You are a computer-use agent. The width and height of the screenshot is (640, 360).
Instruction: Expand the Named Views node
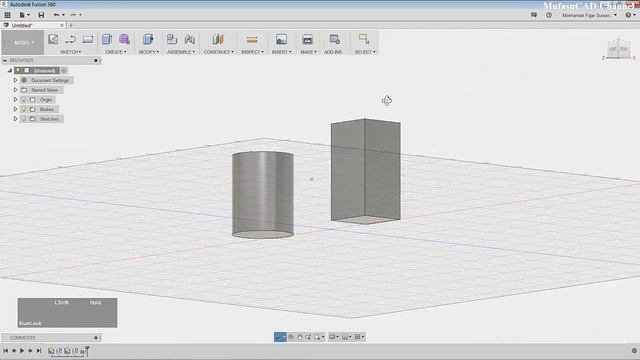[x=16, y=90]
